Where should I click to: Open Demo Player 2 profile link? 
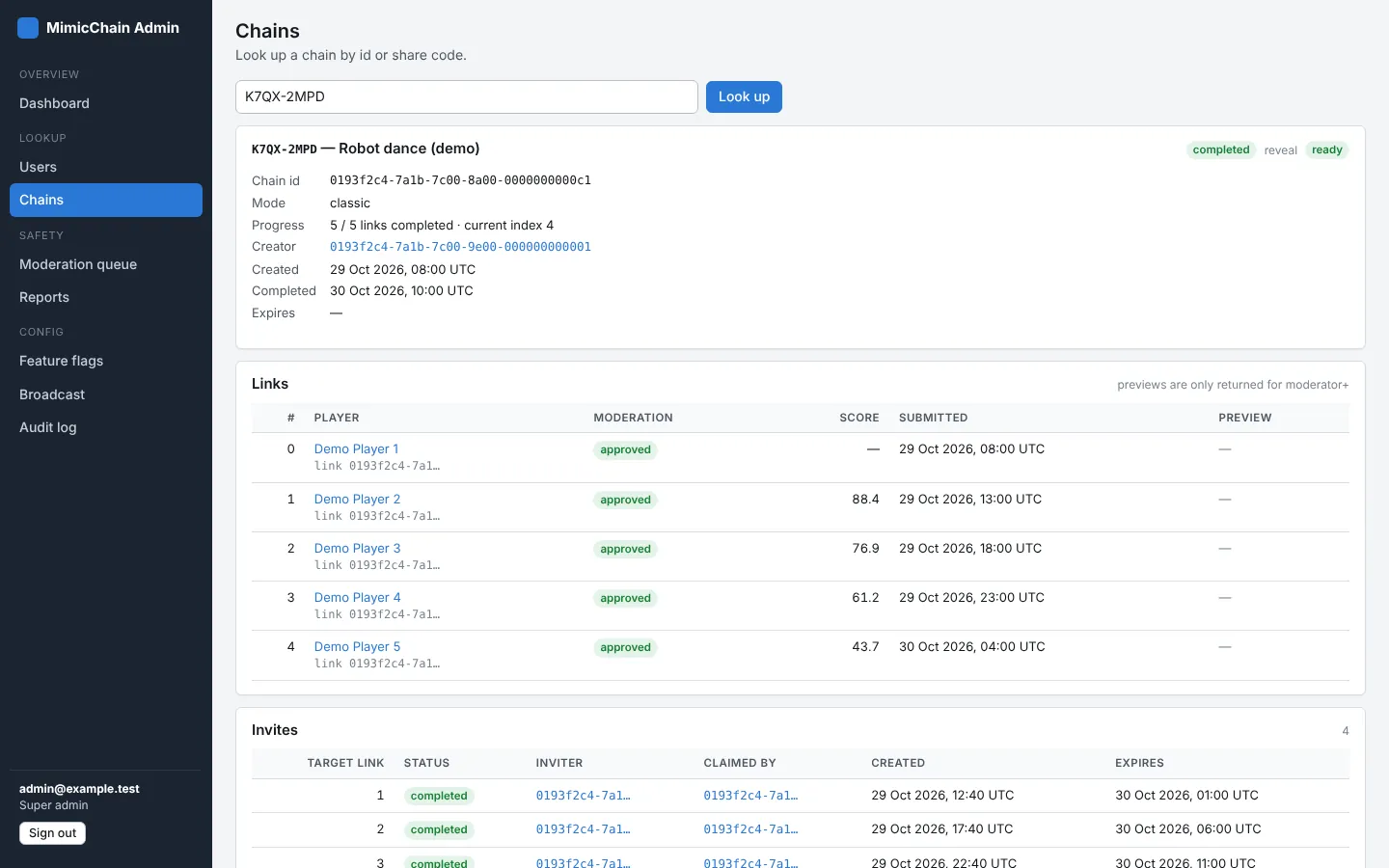pyautogui.click(x=357, y=499)
